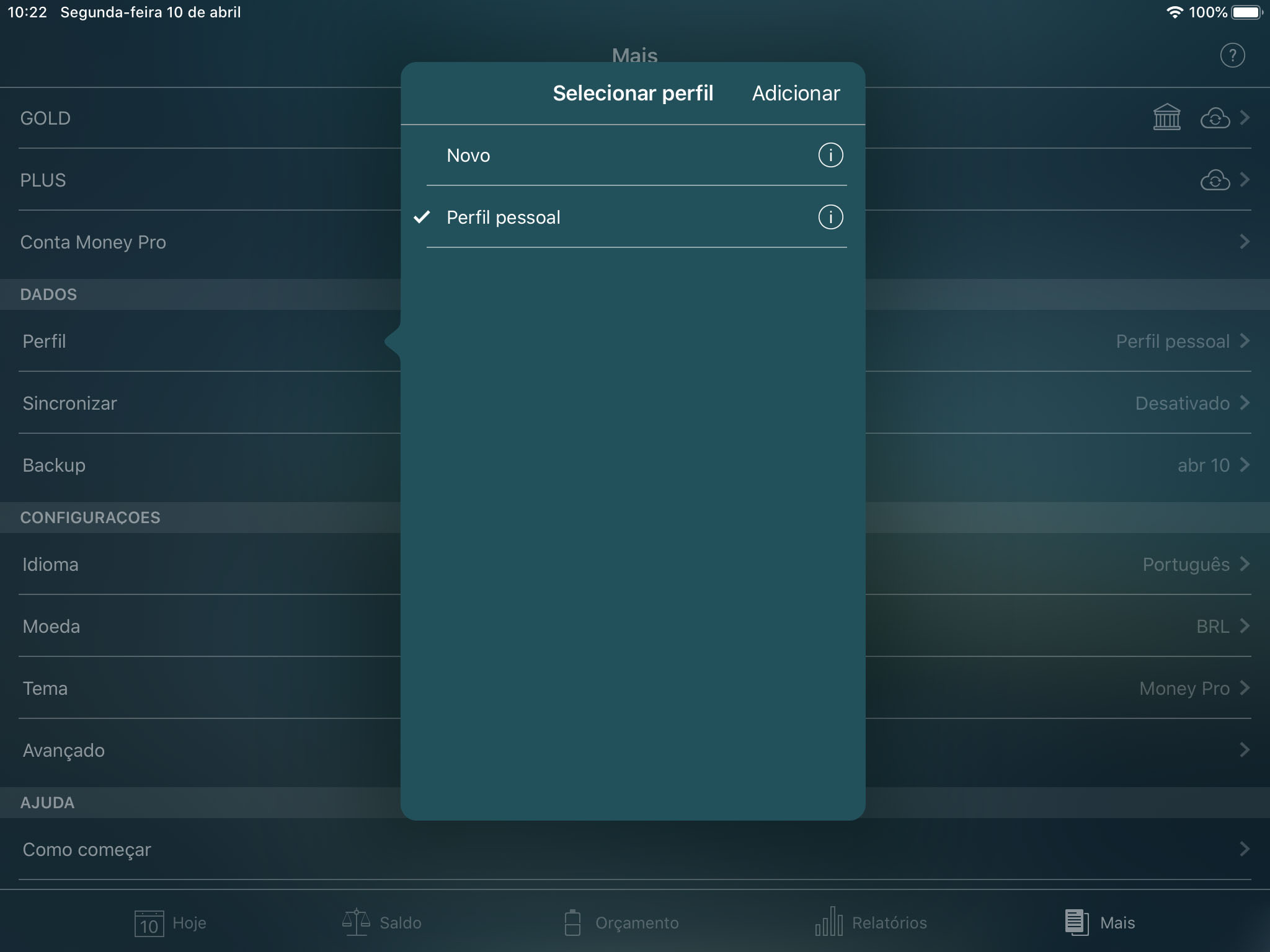Tap the battery indicator icon
The height and width of the screenshot is (952, 1270).
coord(1248,12)
